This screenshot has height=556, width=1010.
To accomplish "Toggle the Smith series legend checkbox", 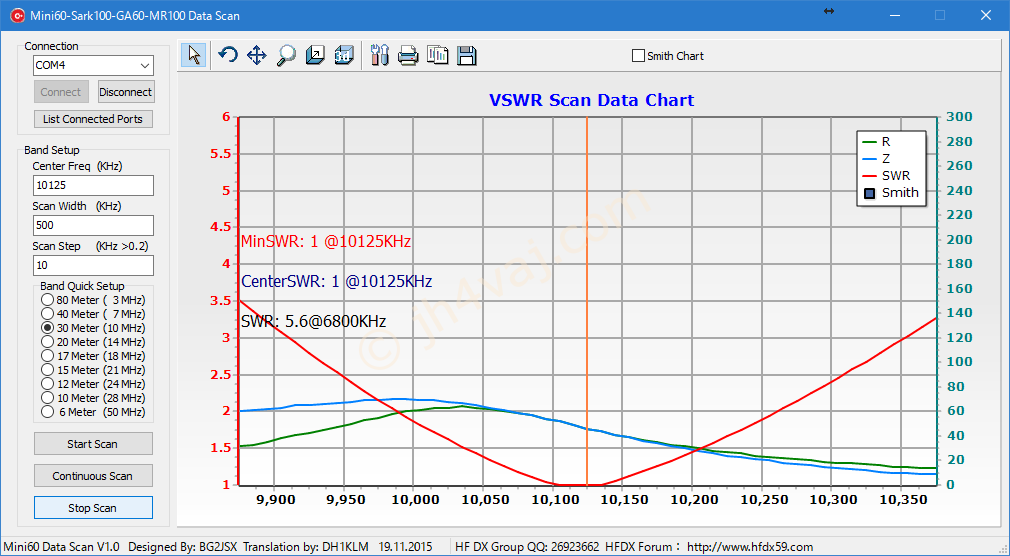I will (870, 193).
